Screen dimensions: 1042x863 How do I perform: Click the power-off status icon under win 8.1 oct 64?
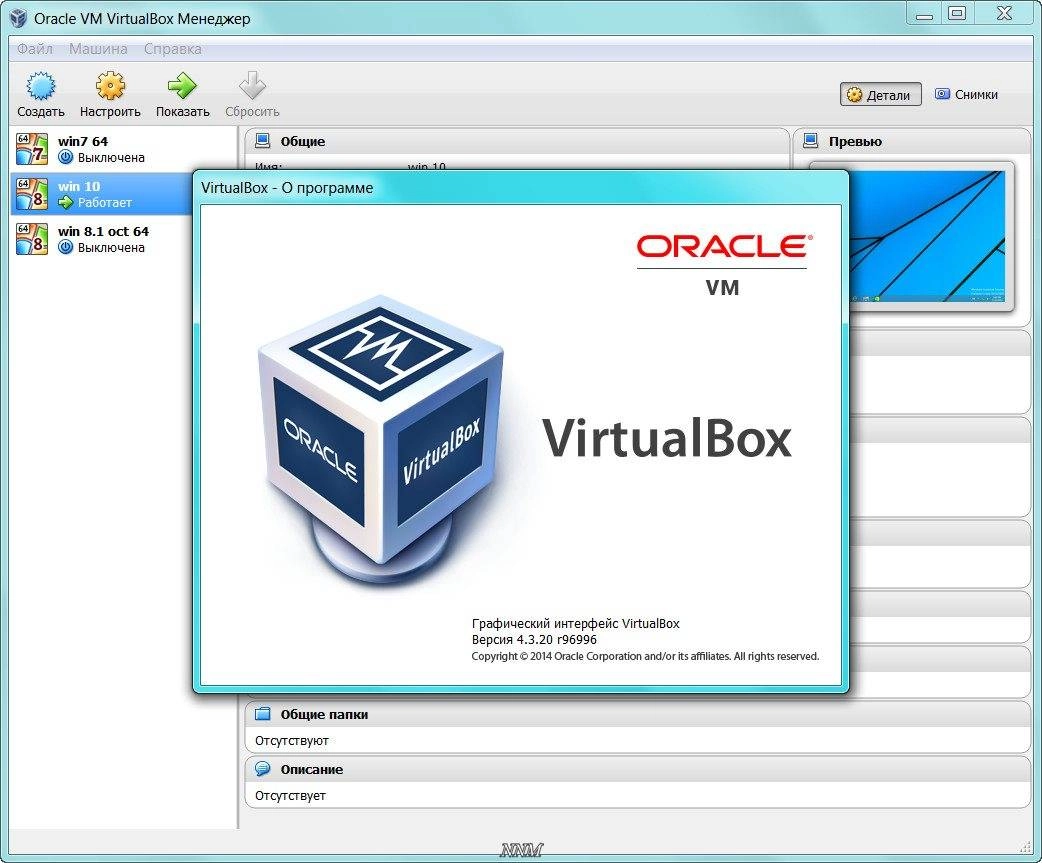65,247
